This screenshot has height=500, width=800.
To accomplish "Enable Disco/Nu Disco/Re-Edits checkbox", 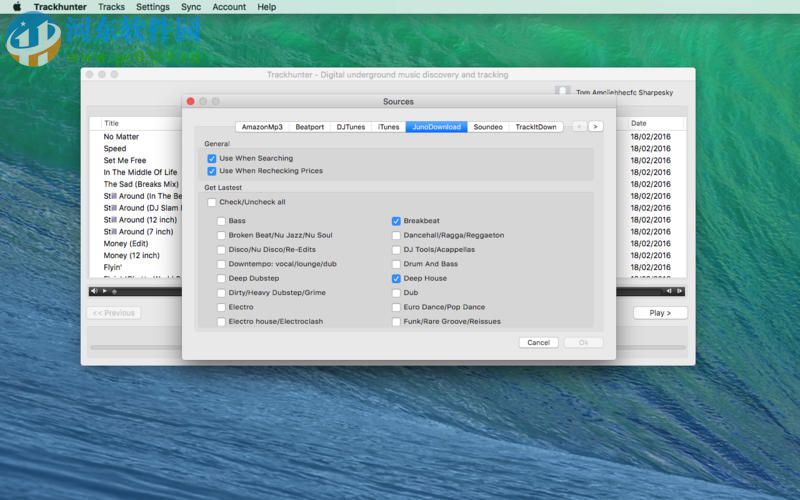I will (x=221, y=250).
